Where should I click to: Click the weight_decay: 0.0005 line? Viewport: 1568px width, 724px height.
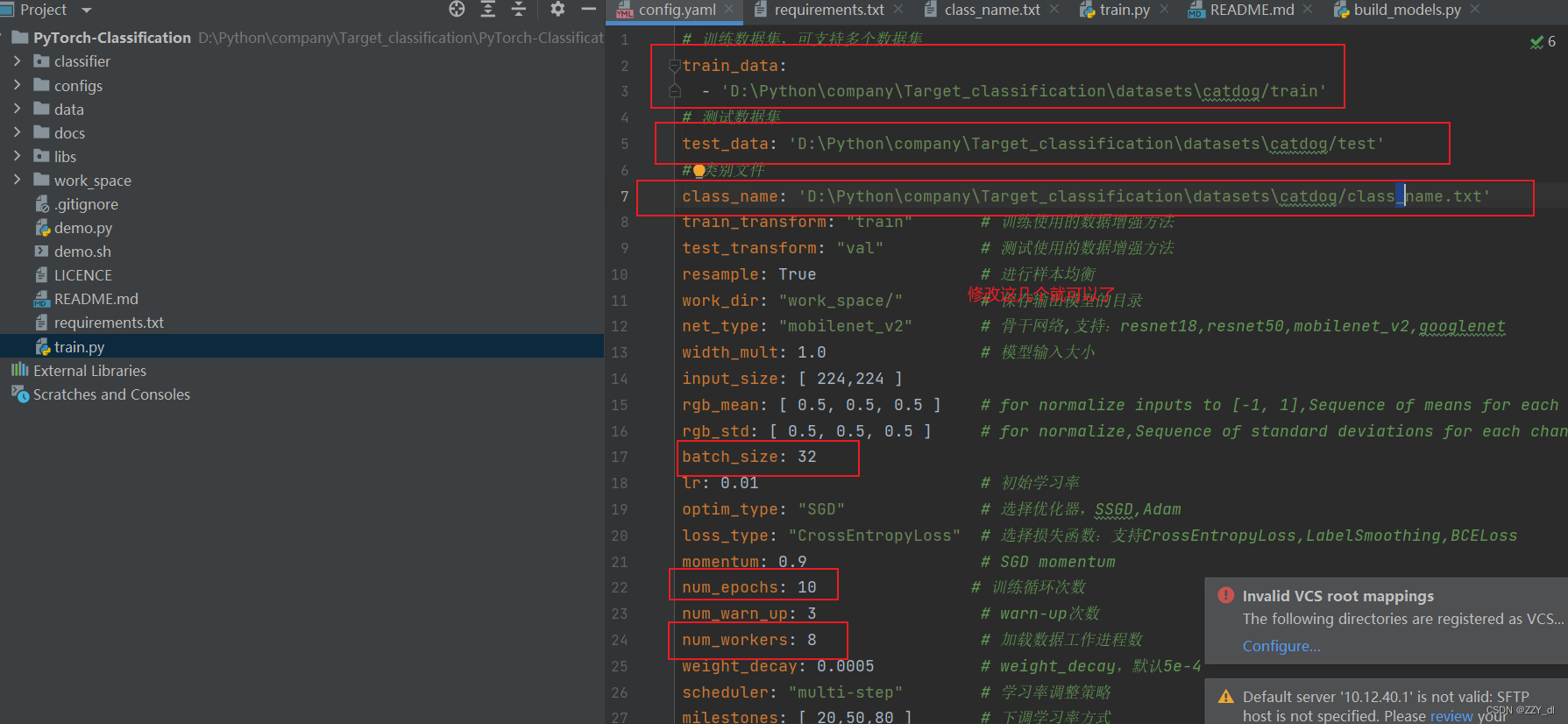click(x=778, y=666)
